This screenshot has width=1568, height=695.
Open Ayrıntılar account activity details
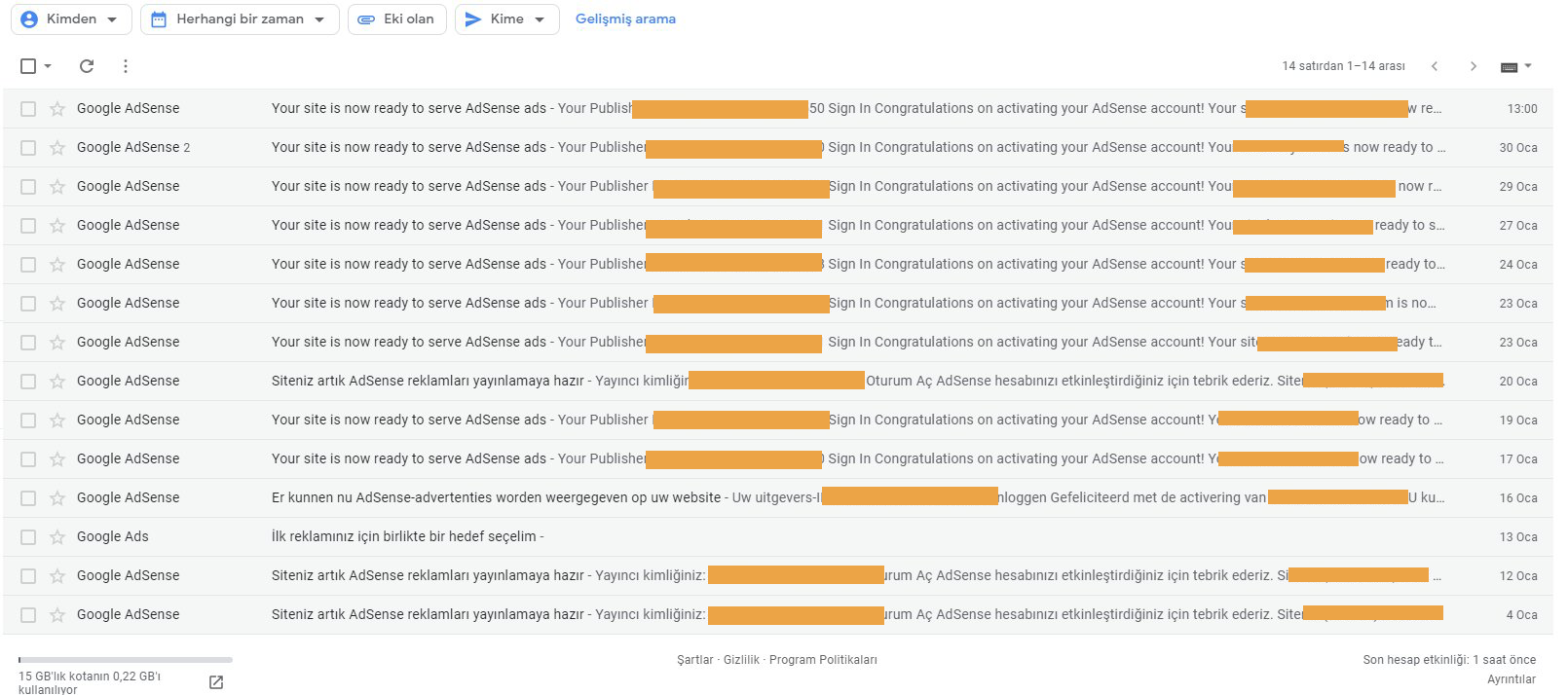[x=1512, y=679]
